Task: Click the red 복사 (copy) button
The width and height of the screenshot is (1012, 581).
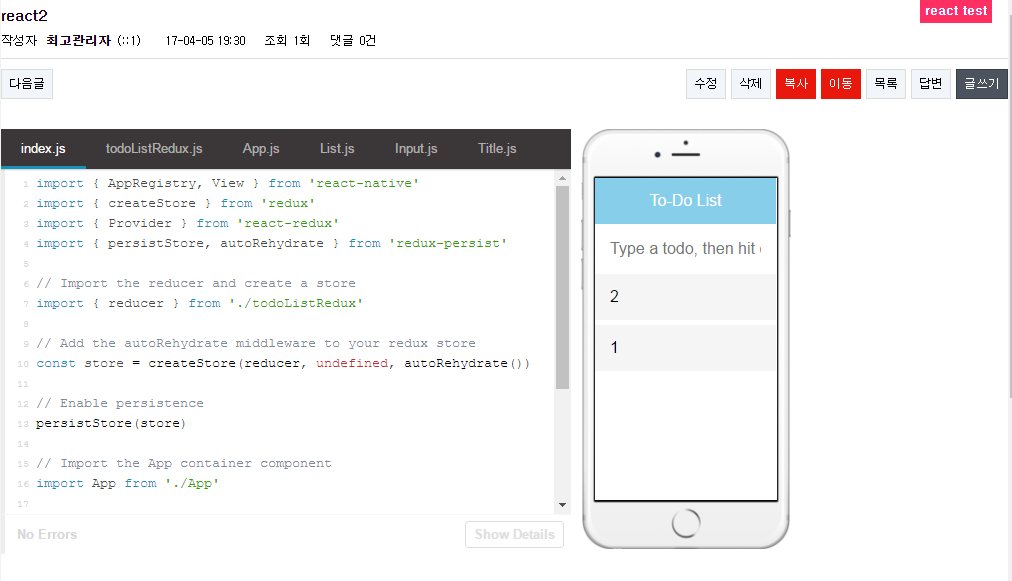Action: (796, 84)
